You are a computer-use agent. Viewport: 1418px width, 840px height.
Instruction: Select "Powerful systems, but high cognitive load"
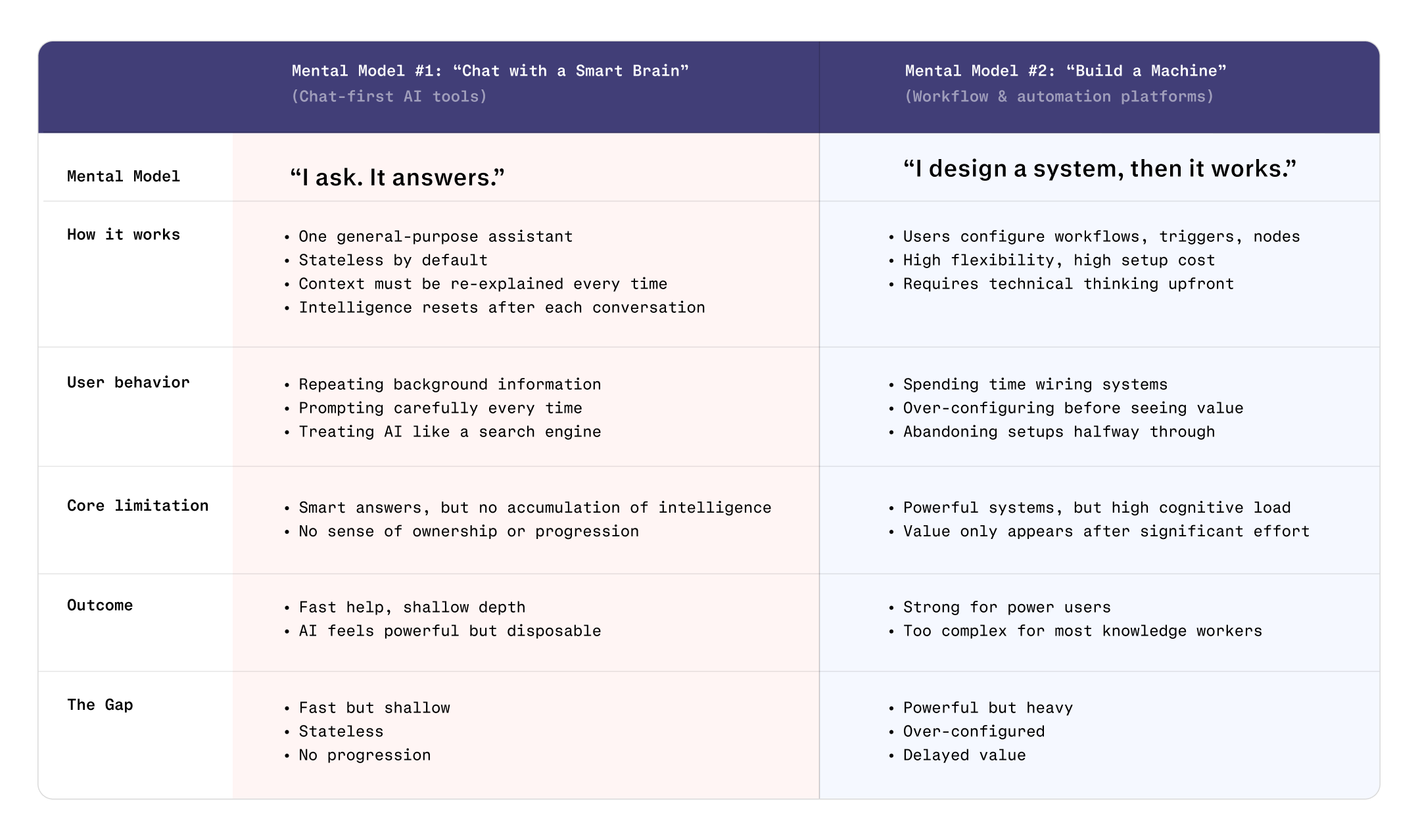click(x=1097, y=508)
